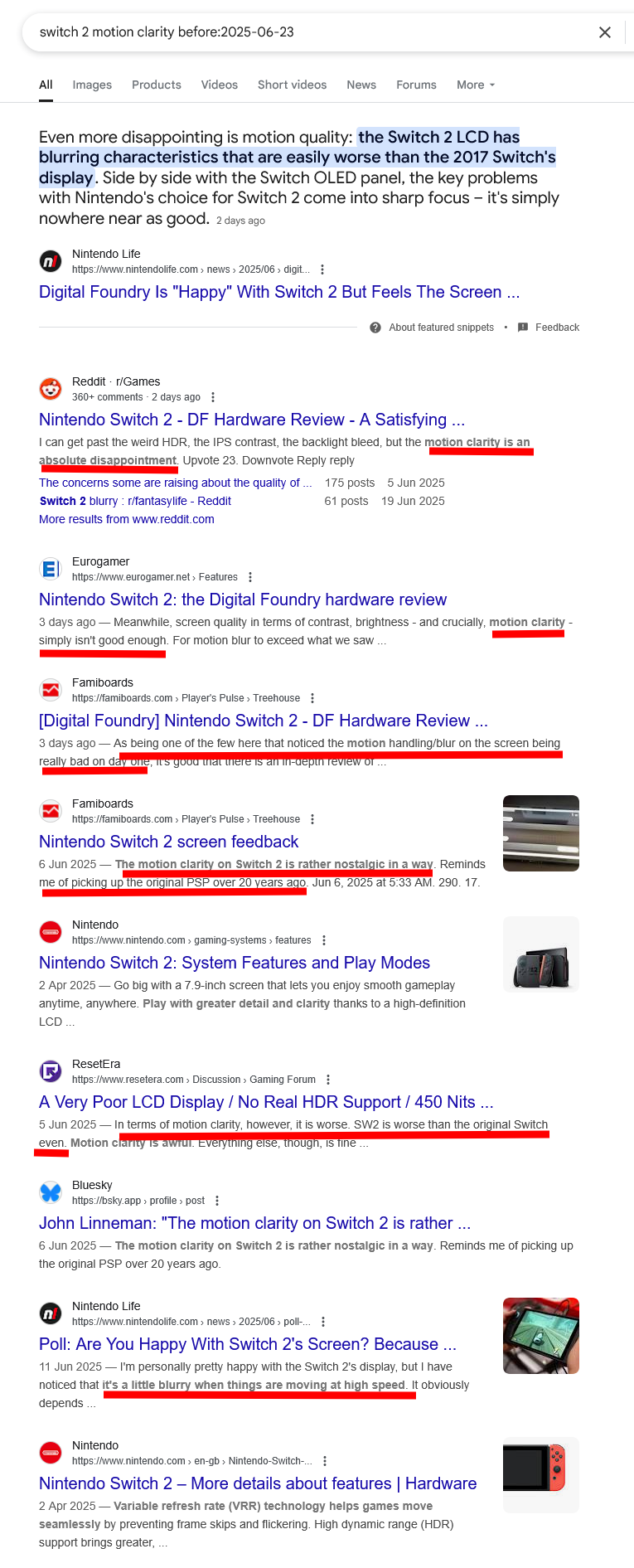Click the Nintendo Life favicon on featured snippet
The width and height of the screenshot is (634, 1568).
point(51,261)
